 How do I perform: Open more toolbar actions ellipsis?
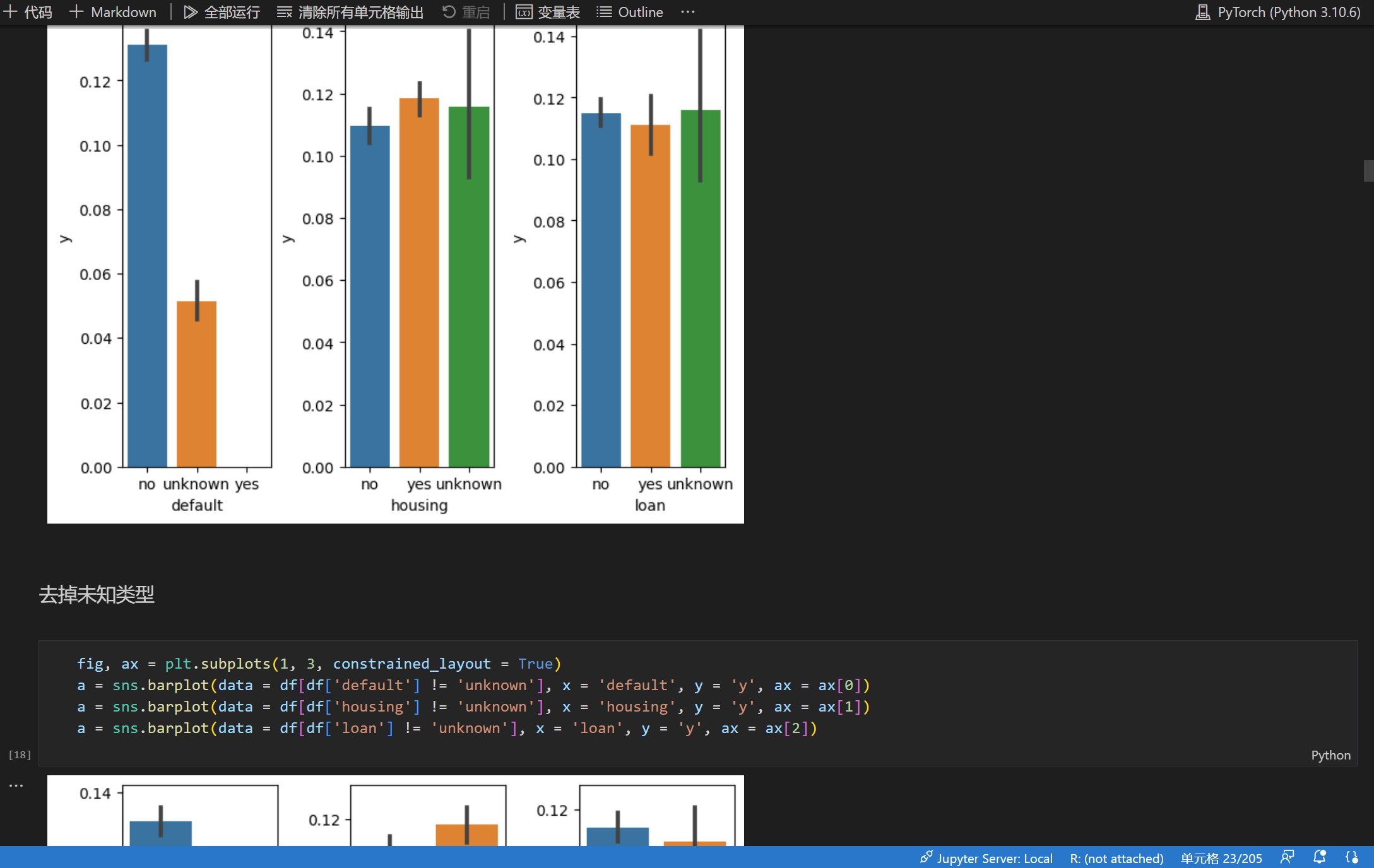coord(688,12)
